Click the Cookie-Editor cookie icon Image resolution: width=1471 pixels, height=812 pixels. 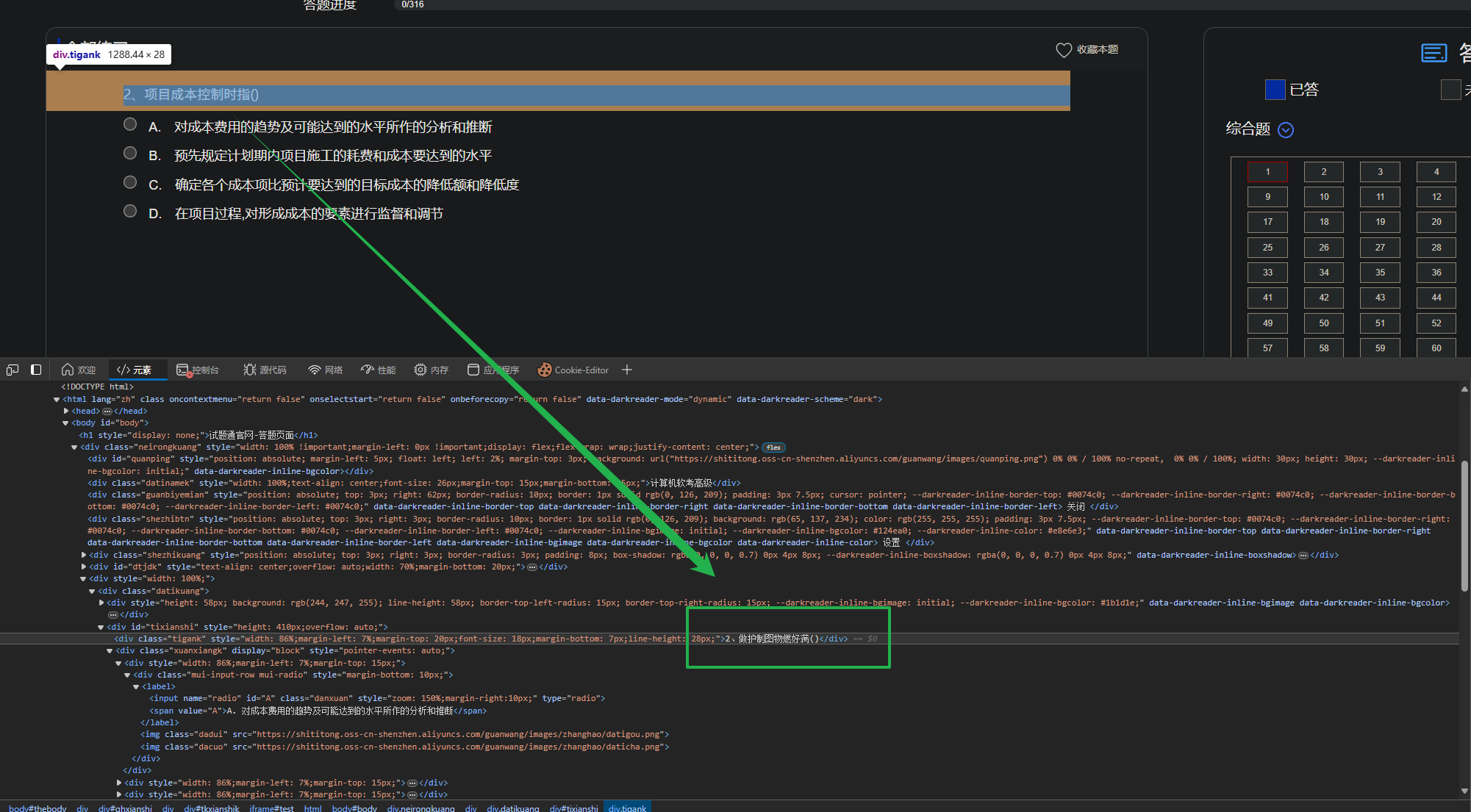pyautogui.click(x=545, y=370)
